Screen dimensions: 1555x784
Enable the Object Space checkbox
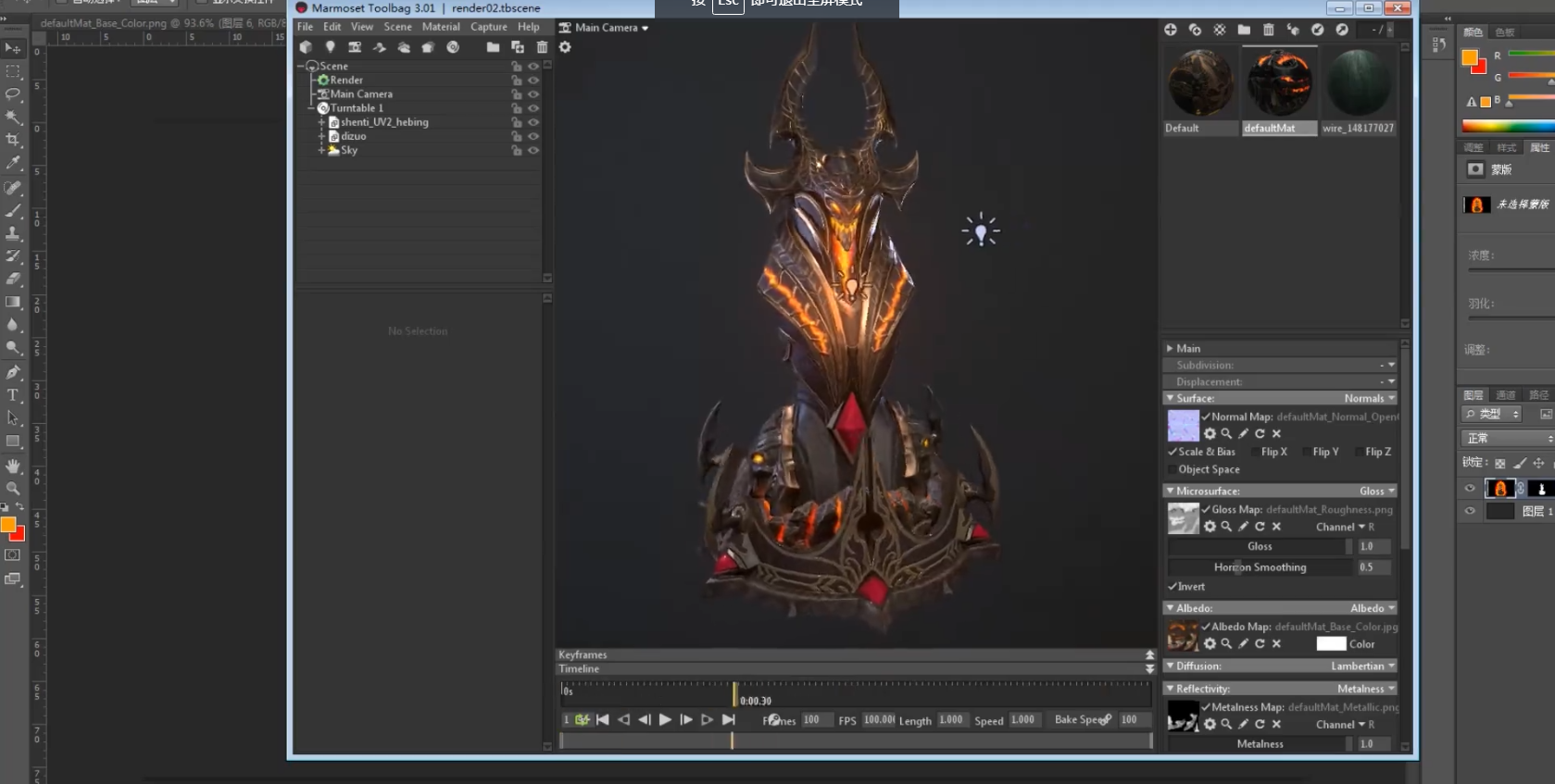(x=1173, y=469)
